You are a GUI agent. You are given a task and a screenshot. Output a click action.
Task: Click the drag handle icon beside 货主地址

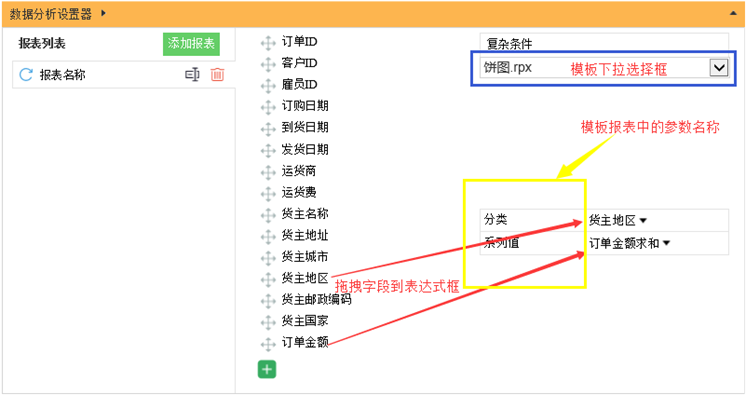268,236
